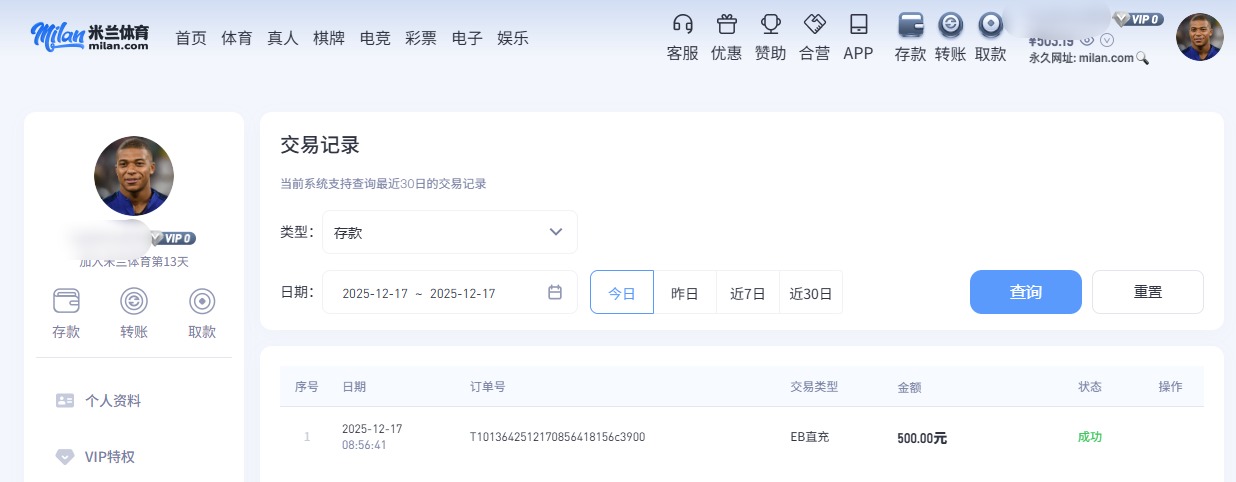Open 棋牌 navigation item
The width and height of the screenshot is (1236, 482).
point(329,38)
